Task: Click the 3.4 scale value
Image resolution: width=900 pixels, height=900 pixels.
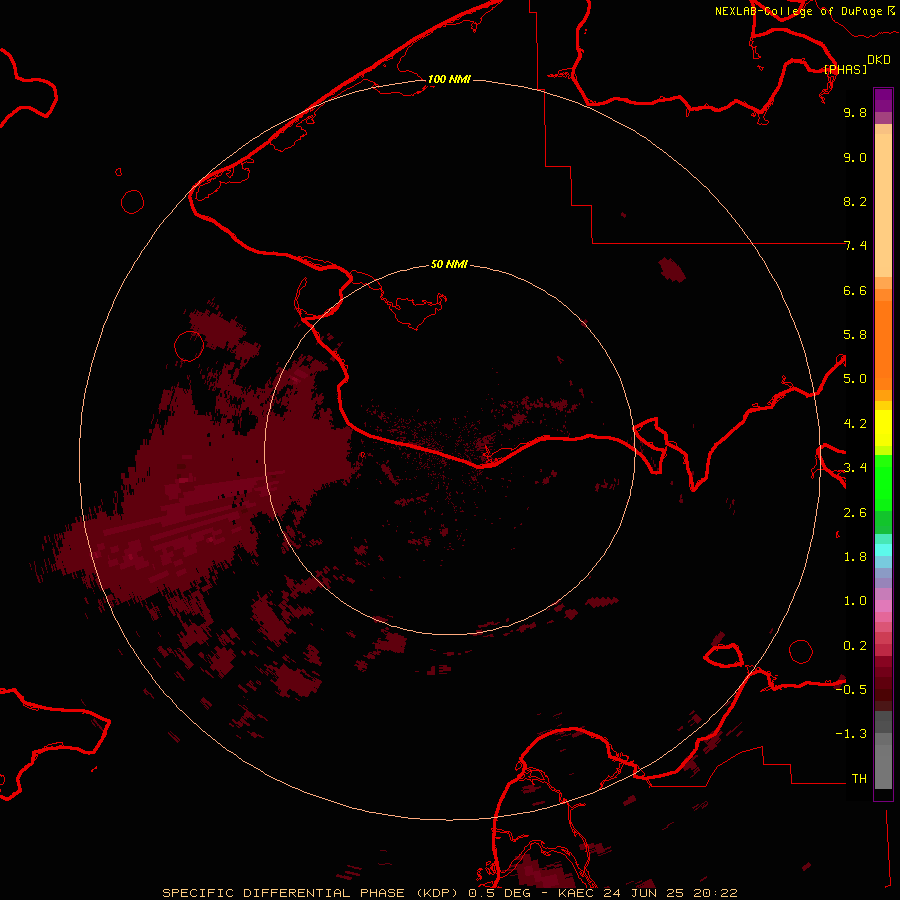Action: pos(855,468)
